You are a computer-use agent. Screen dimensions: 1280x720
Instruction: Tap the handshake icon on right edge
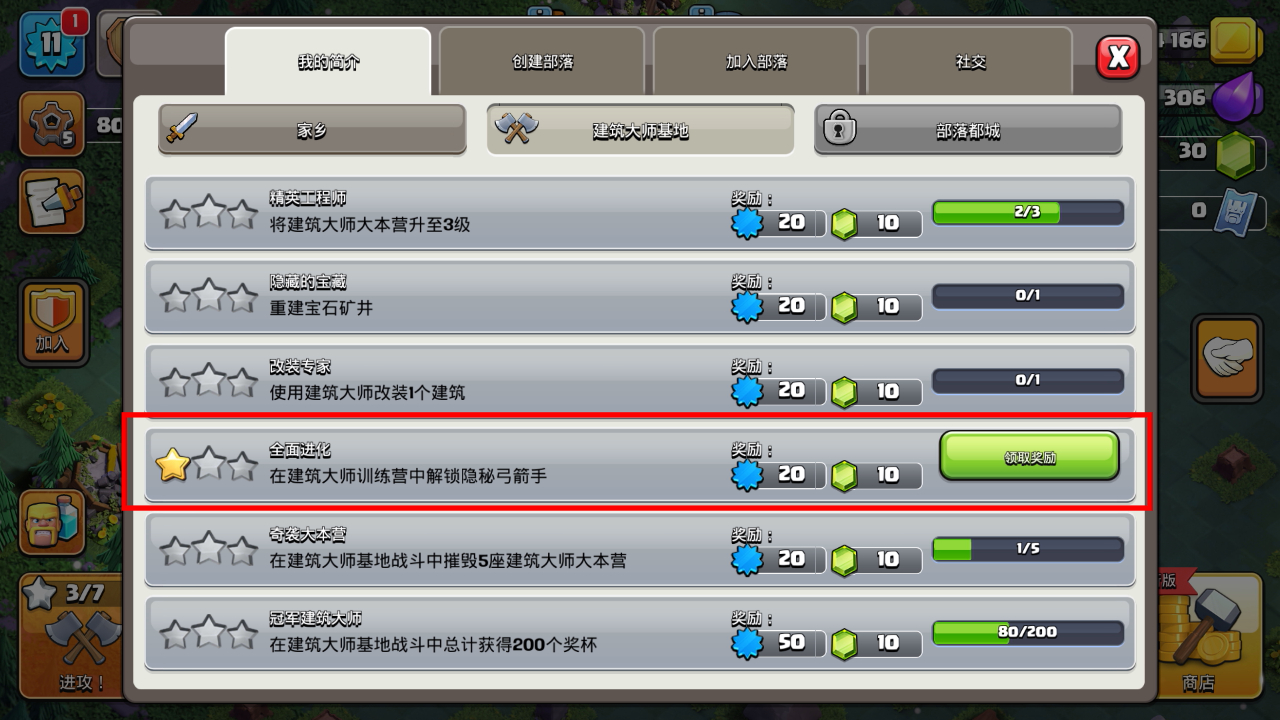(x=1227, y=357)
